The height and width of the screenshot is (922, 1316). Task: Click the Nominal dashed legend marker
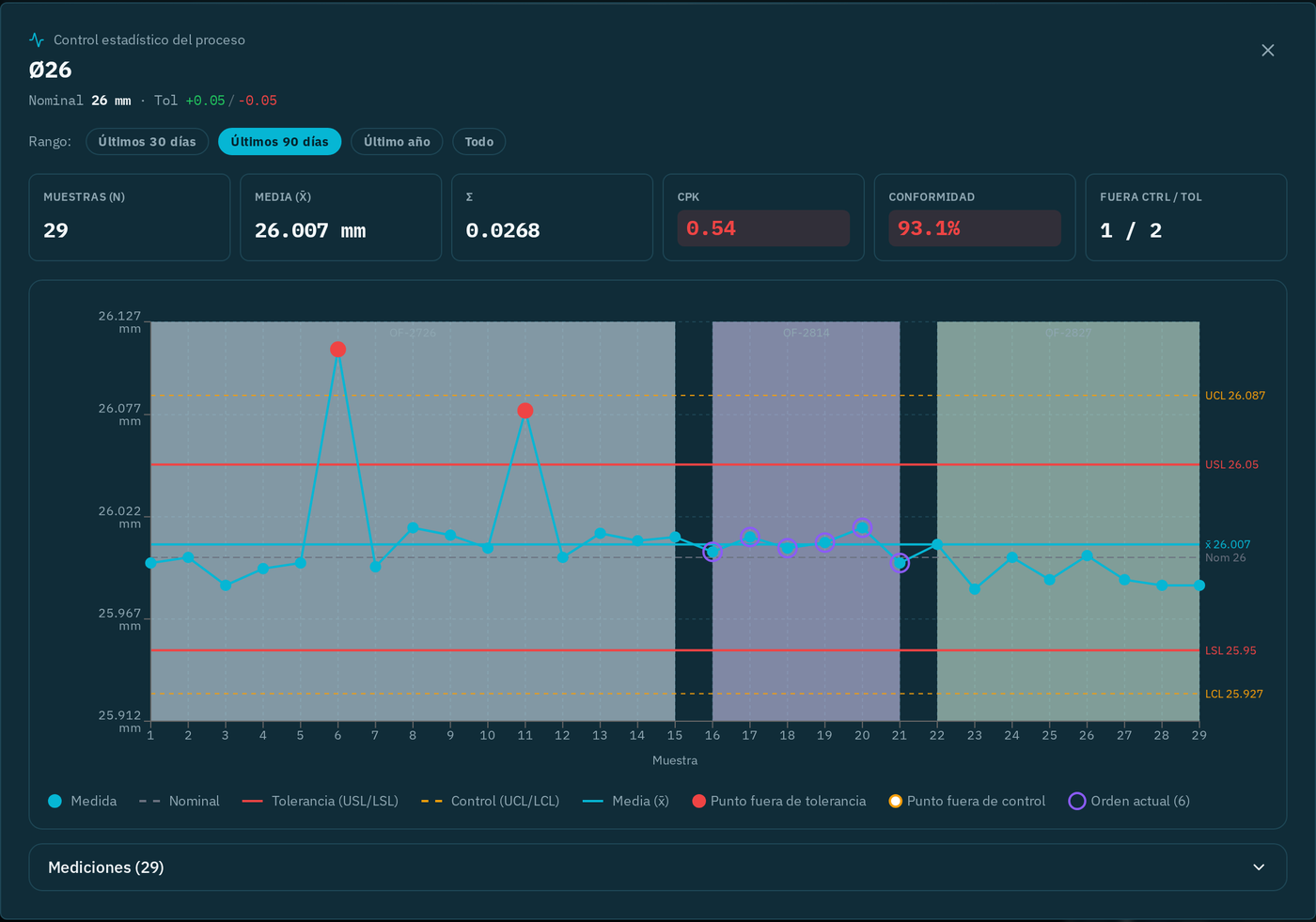coord(149,801)
